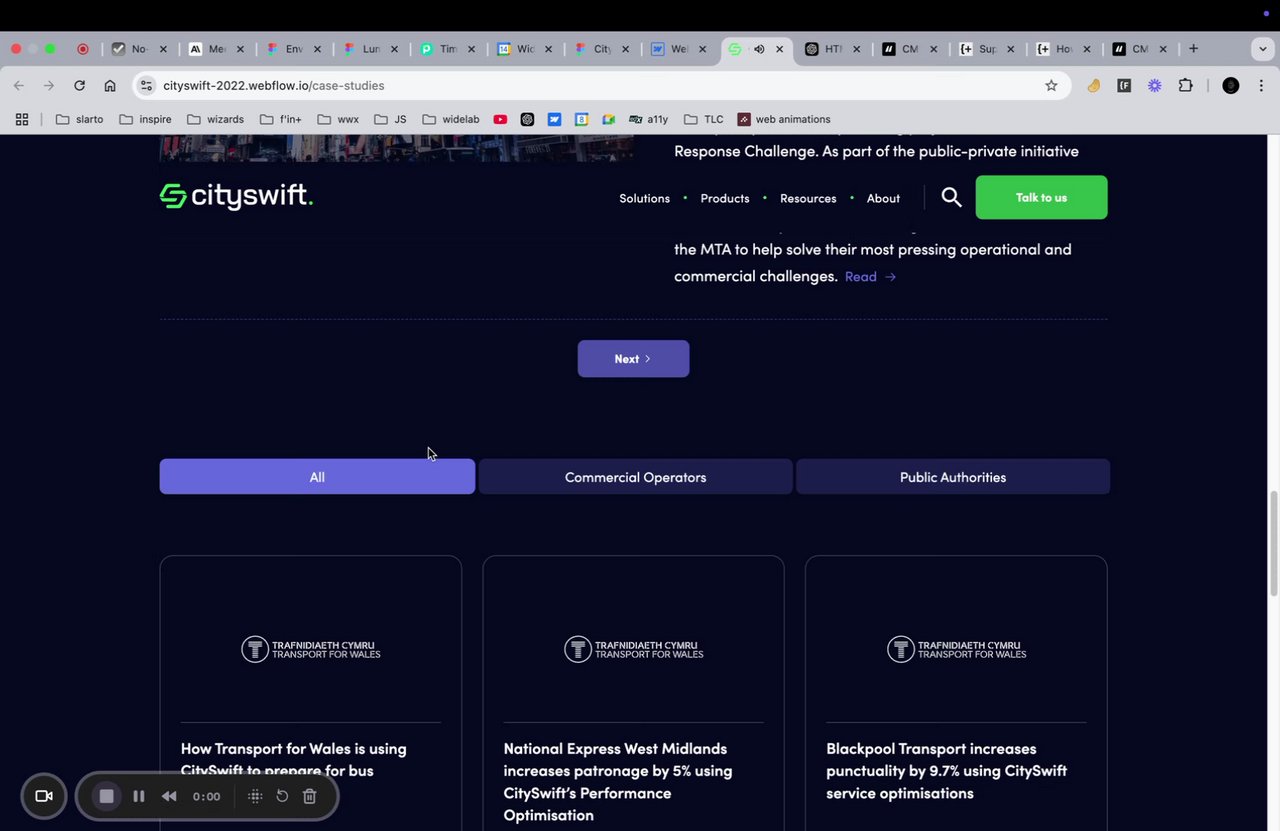Viewport: 1280px width, 831px height.
Task: Open the Solutions nav menu
Action: point(644,198)
